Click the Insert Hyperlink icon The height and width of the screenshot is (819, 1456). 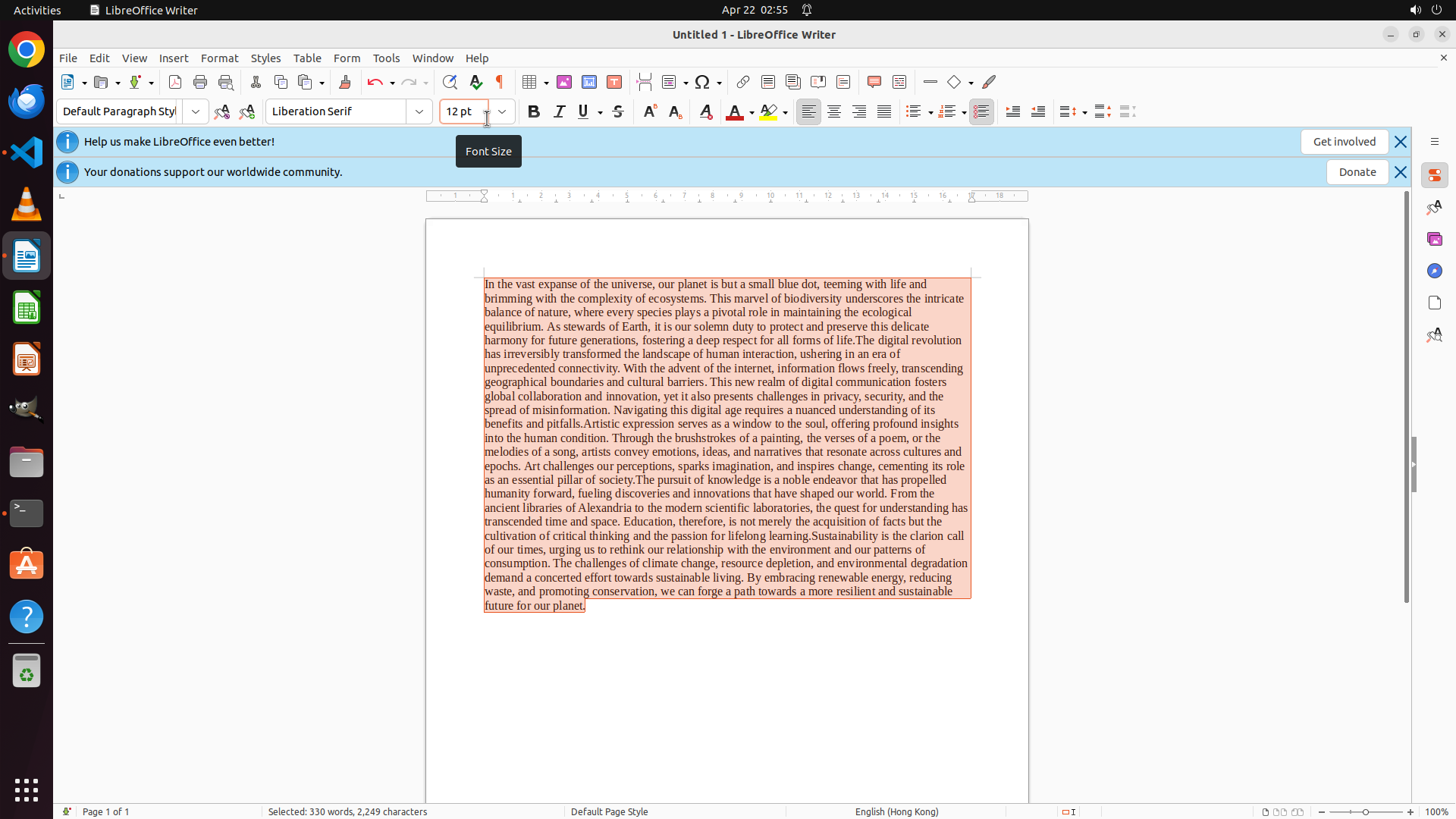click(743, 82)
